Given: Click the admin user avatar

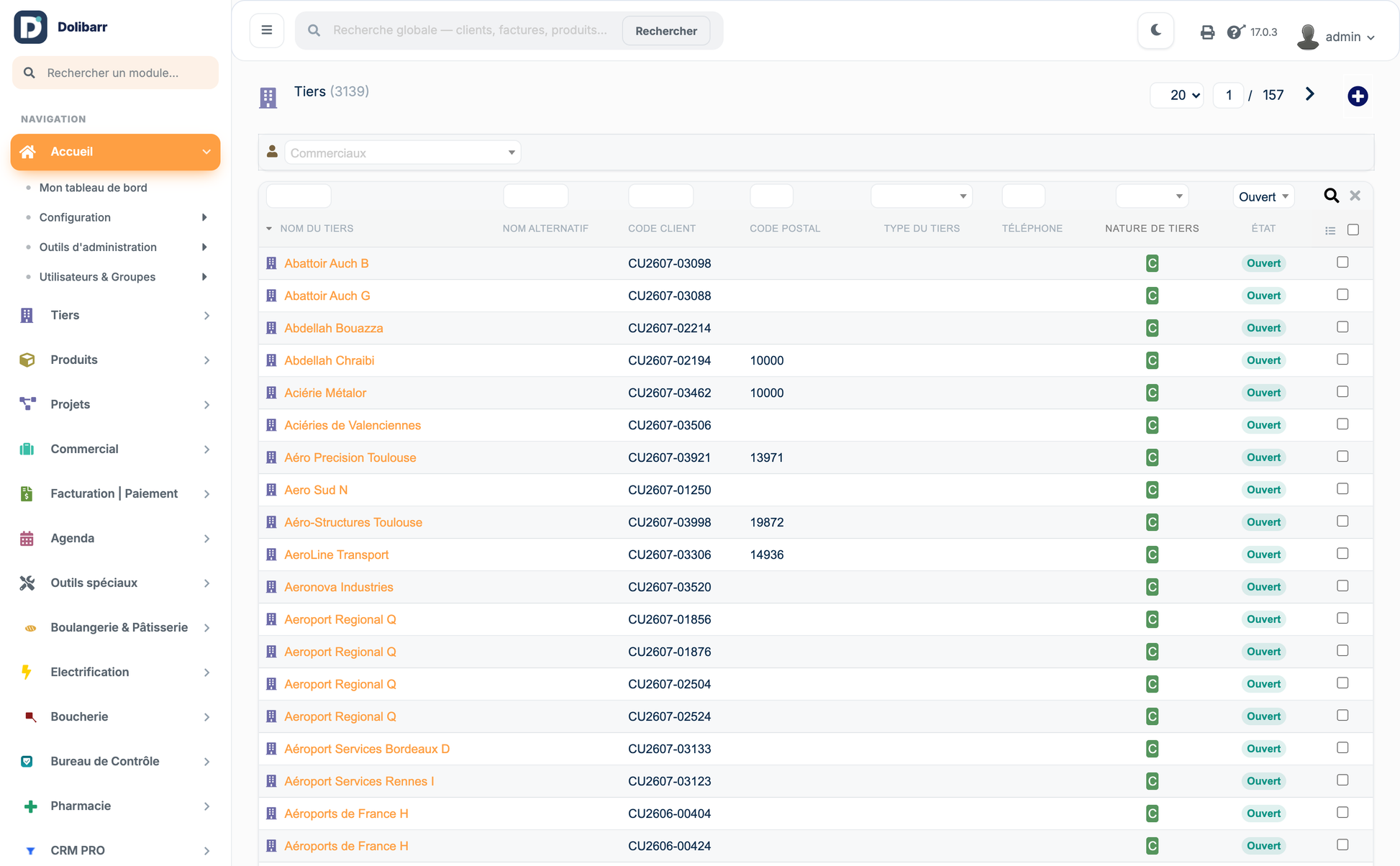Looking at the screenshot, I should tap(1308, 36).
